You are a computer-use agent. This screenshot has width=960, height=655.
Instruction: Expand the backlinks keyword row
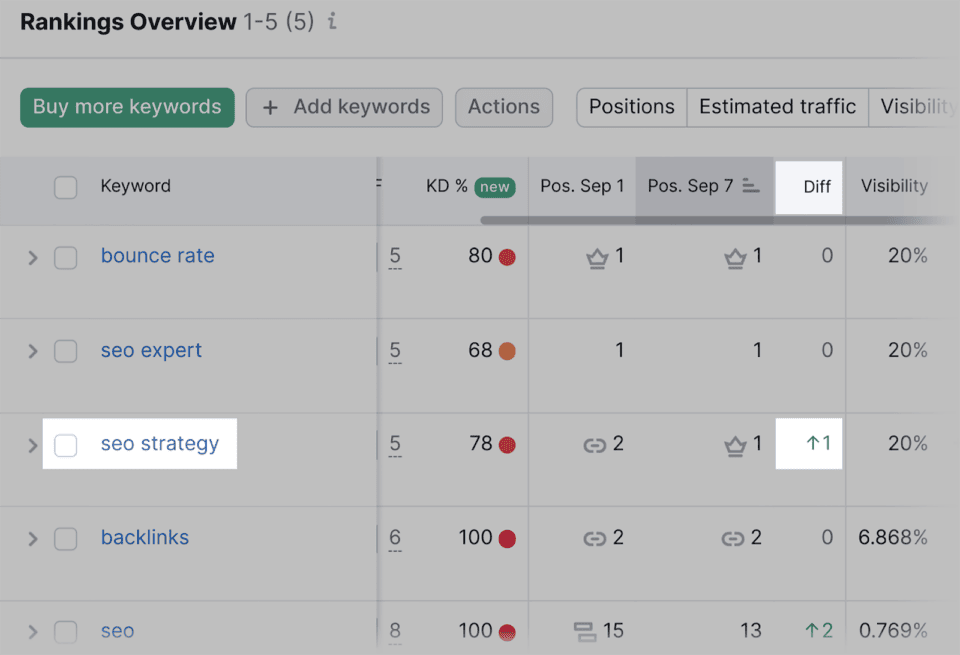32,539
